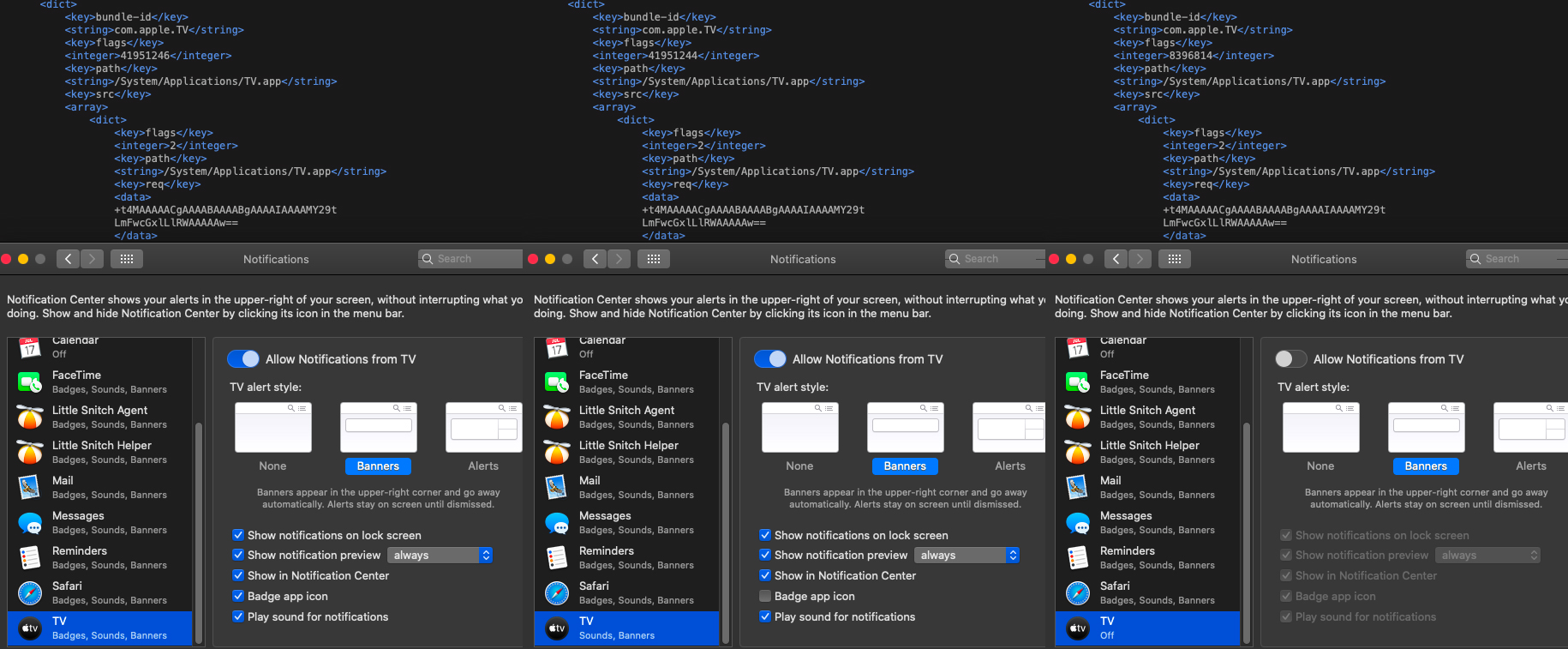
Task: Select the 'Calendar Off' row in the left window
Action: 100,348
